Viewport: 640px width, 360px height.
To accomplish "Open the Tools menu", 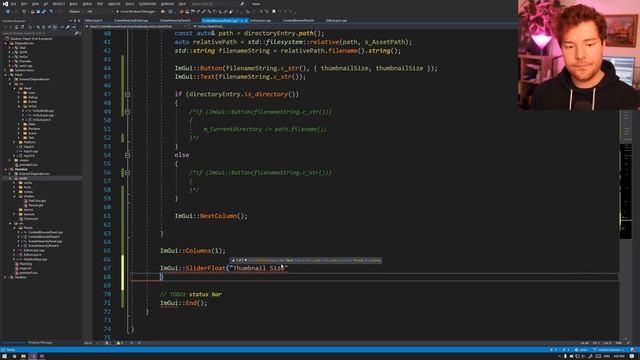I will coord(130,4).
